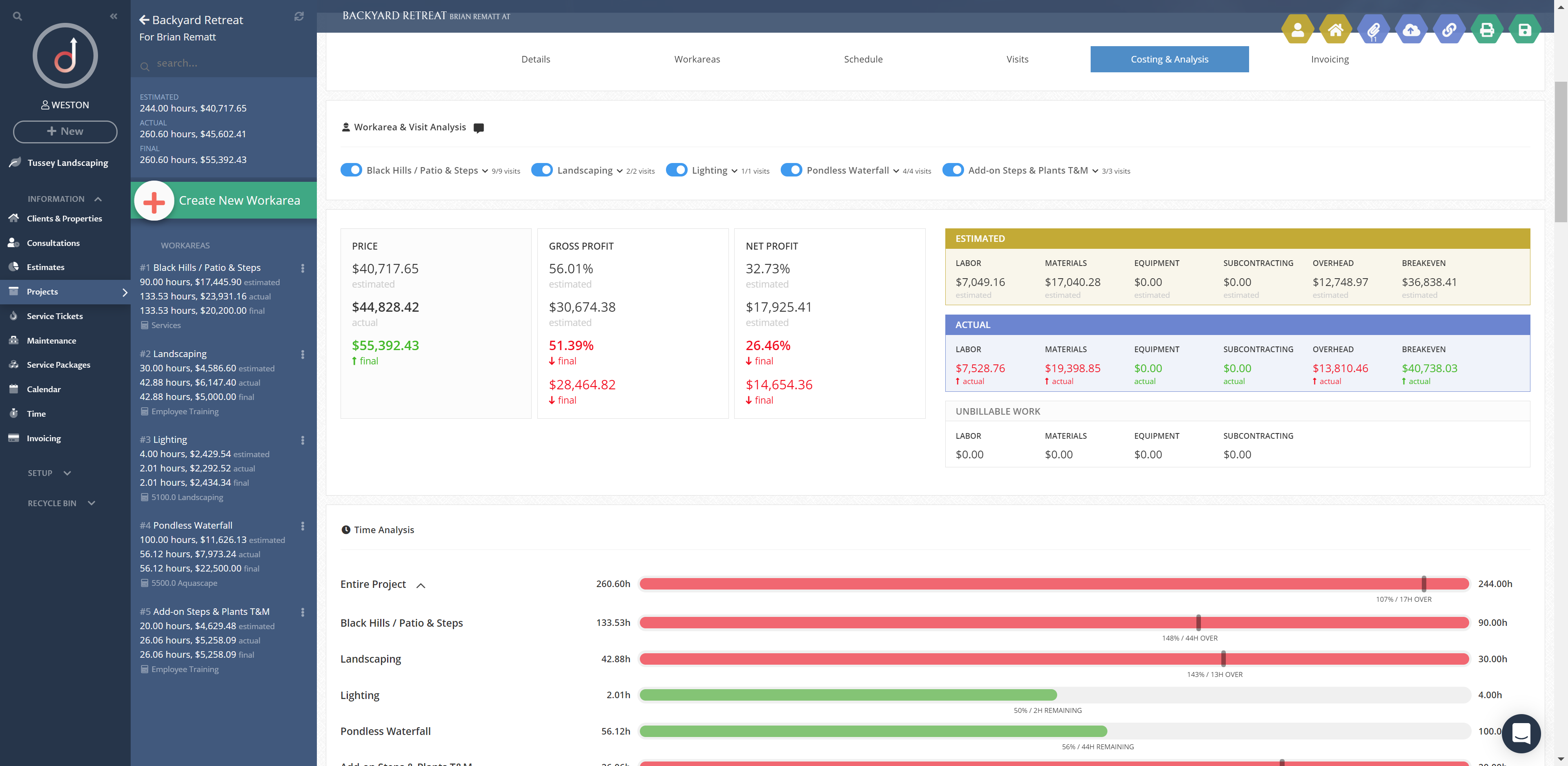
Task: Disable the Lighting workarea toggle
Action: [x=676, y=170]
